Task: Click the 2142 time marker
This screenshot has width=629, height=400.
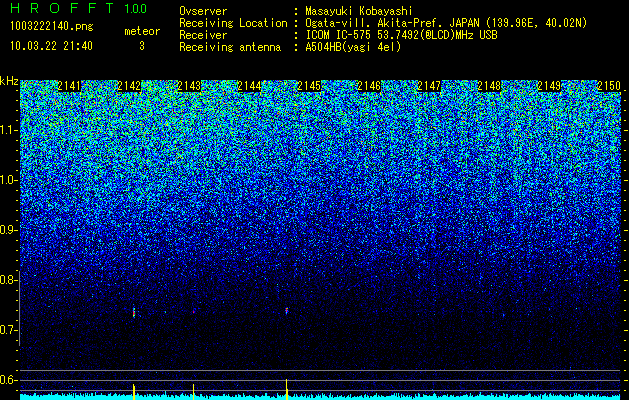Action: [x=129, y=86]
